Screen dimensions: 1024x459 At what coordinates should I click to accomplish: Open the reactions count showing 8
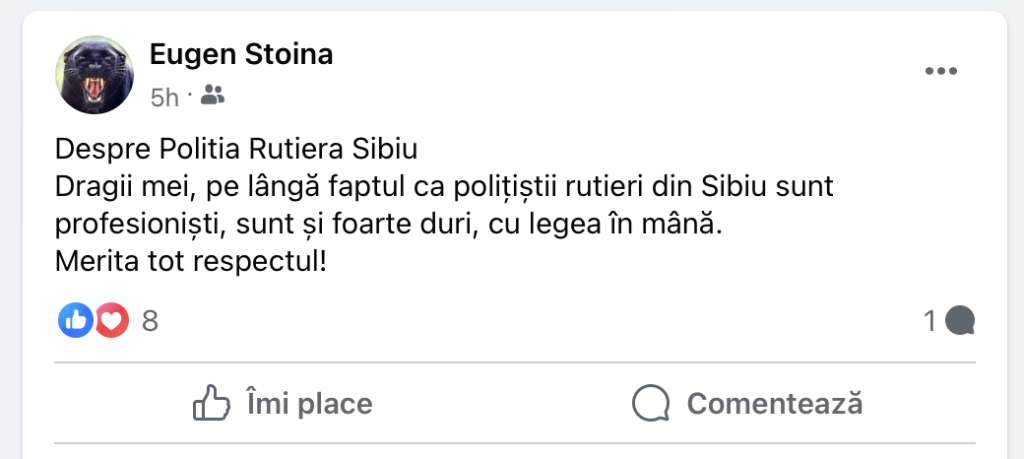pyautogui.click(x=151, y=321)
